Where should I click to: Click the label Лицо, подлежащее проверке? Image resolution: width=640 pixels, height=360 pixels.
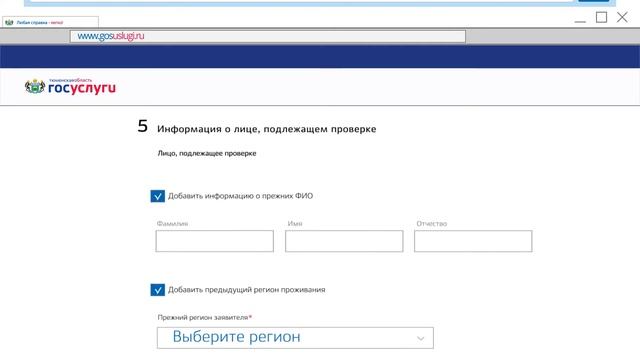coord(207,153)
